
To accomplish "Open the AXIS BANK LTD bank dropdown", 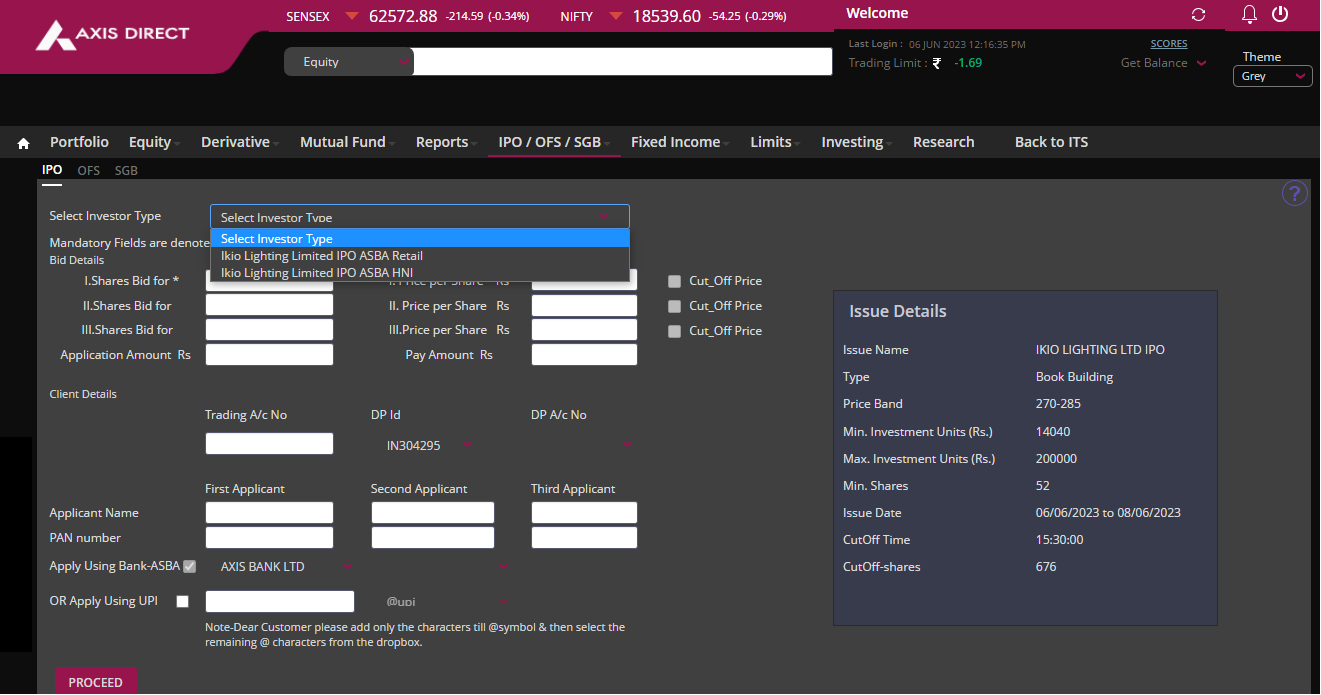I will 286,567.
